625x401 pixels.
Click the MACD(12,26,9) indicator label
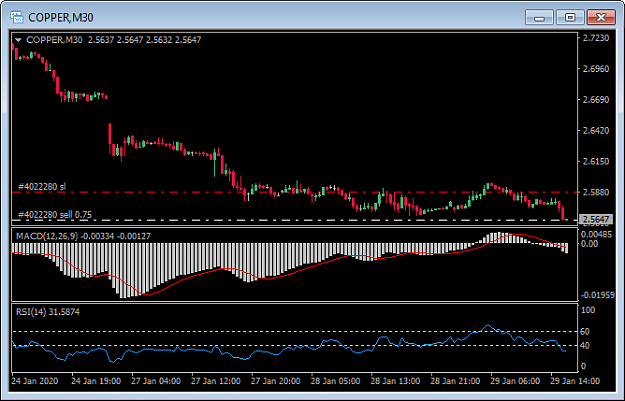(83, 236)
